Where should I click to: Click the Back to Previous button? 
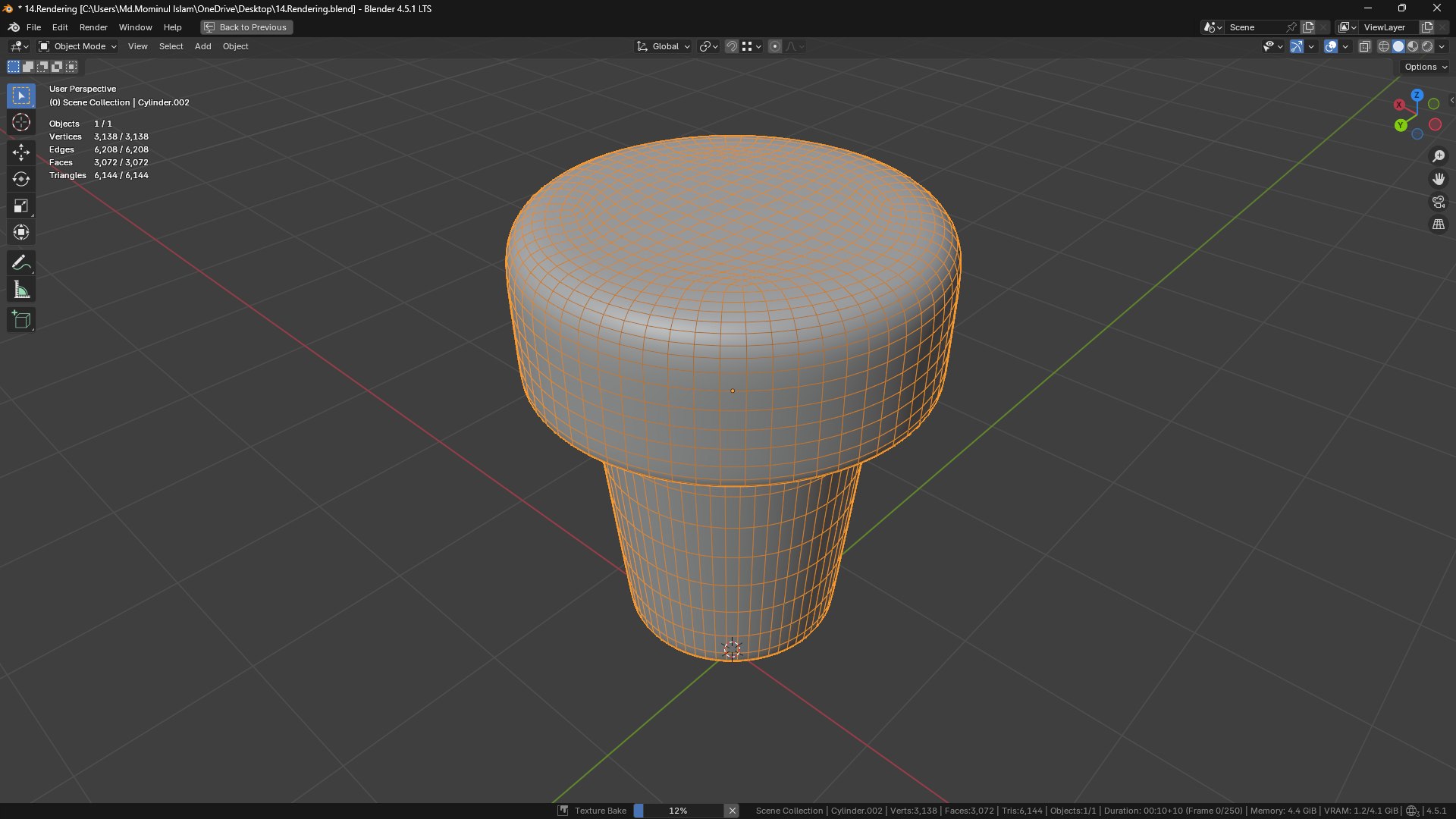[x=246, y=27]
